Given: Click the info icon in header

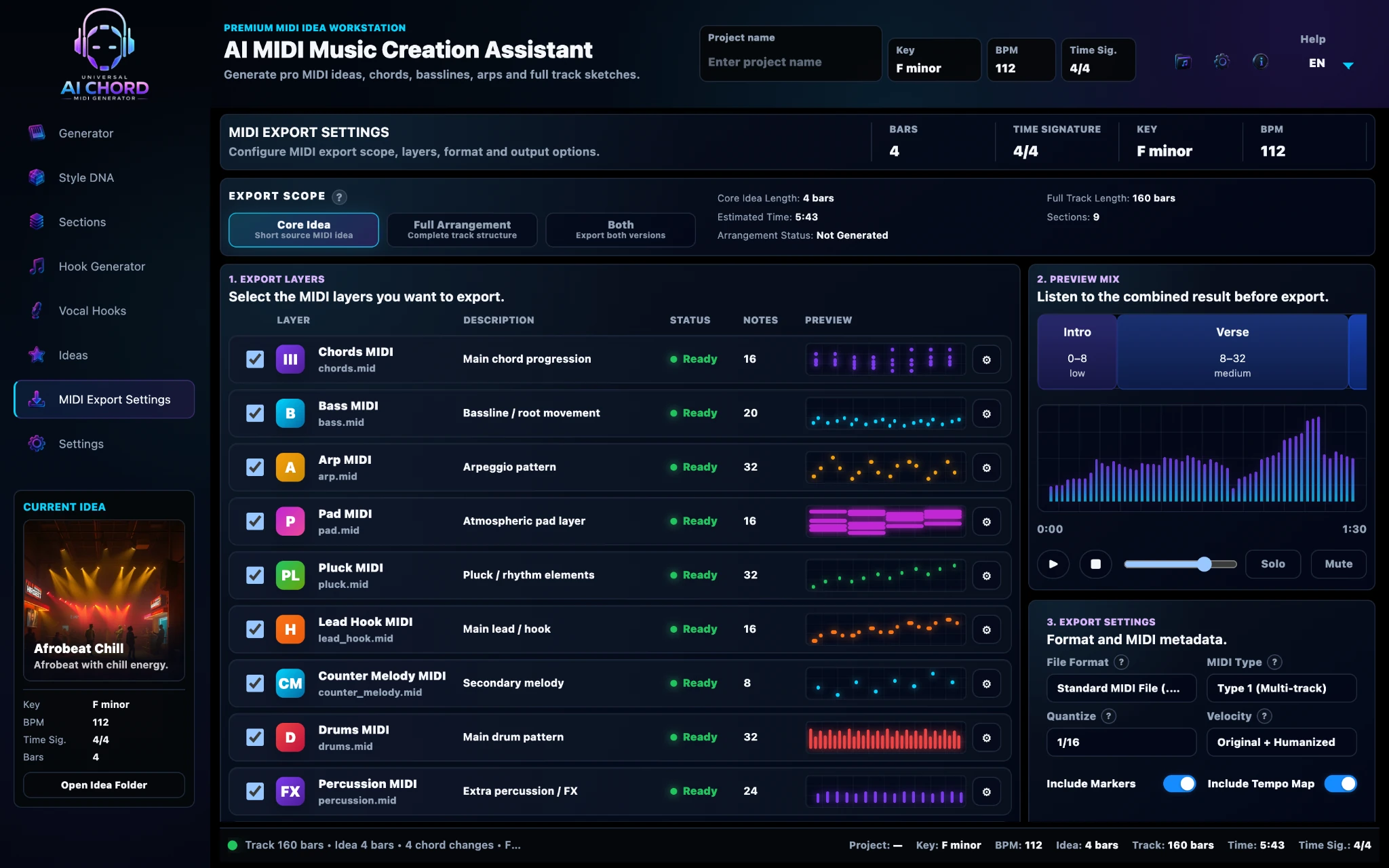Looking at the screenshot, I should 1260,61.
